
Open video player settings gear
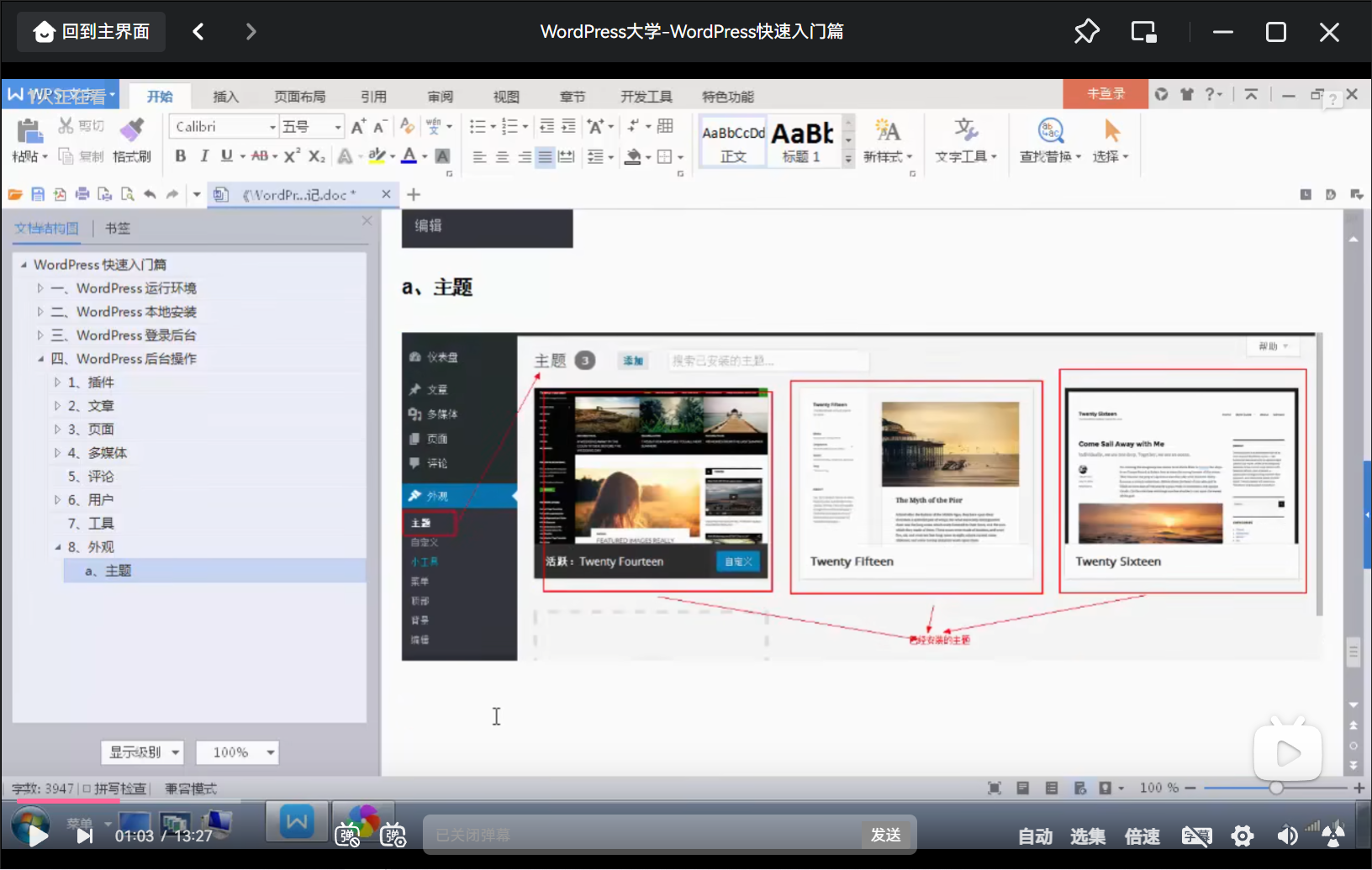coord(1243,836)
